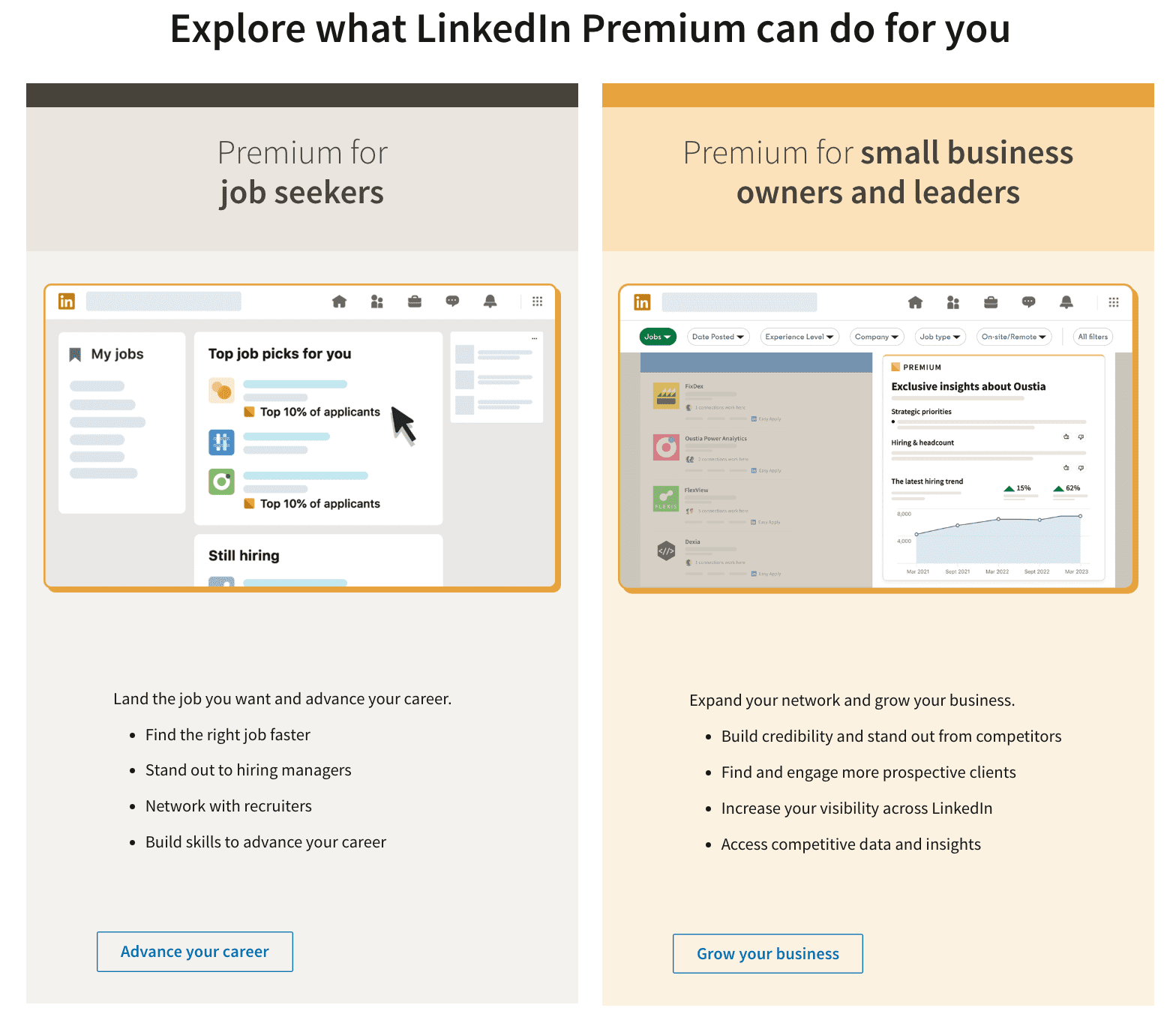The image size is (1176, 1020).
Task: Click the LinkedIn logo icon
Action: pos(66,301)
